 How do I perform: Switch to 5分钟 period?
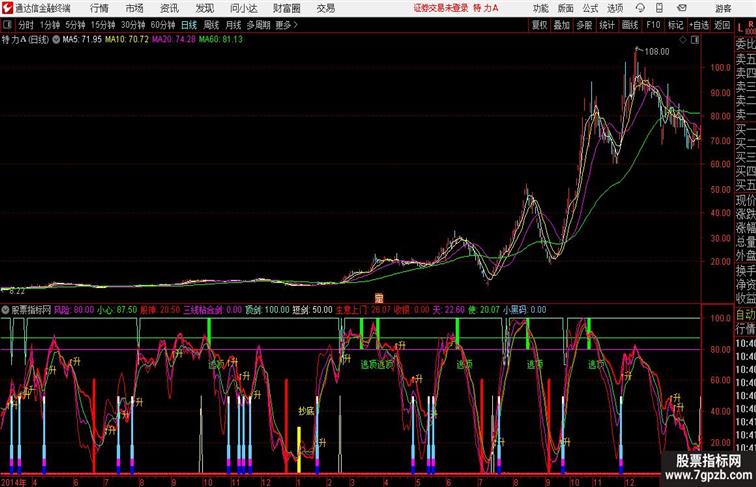[x=75, y=25]
